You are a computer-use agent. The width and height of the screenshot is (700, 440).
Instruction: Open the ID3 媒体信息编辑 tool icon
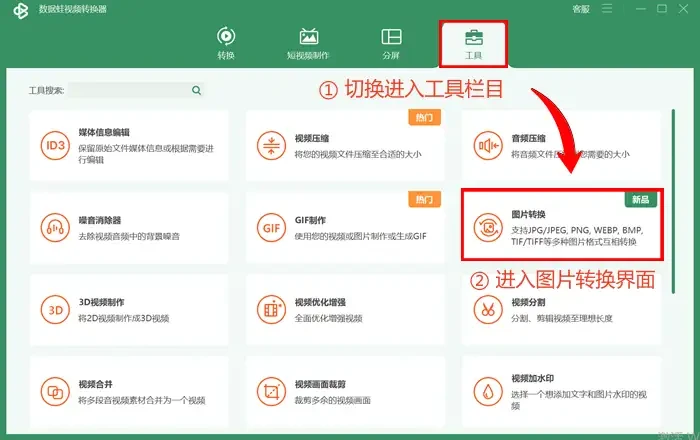55,145
